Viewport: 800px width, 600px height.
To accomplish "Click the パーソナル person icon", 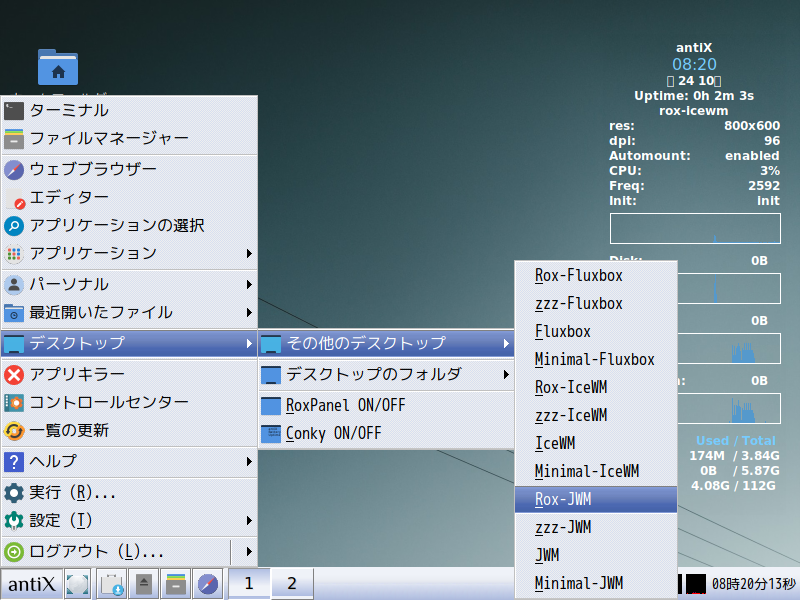I will tap(14, 285).
